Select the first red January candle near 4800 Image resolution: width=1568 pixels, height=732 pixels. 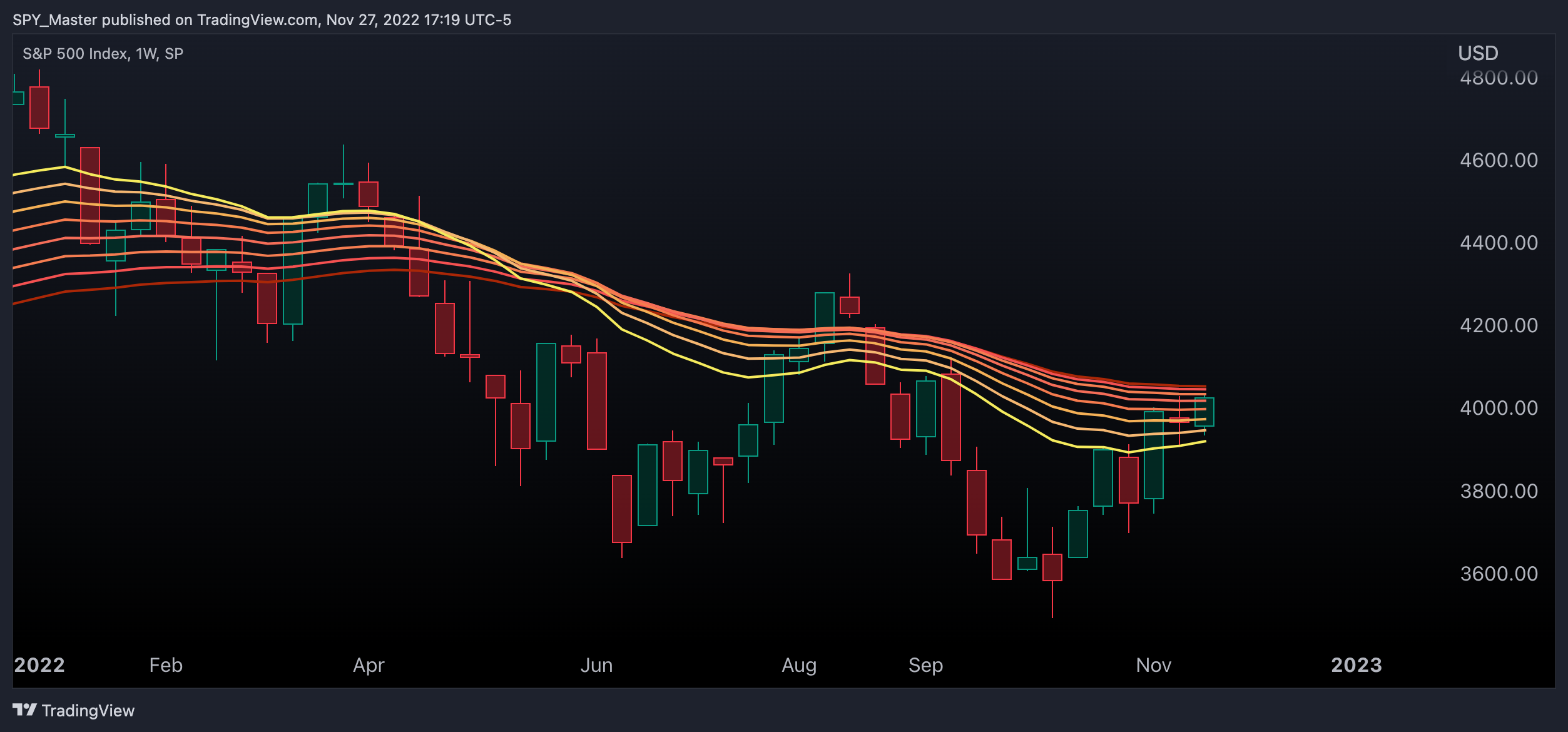pos(39,108)
